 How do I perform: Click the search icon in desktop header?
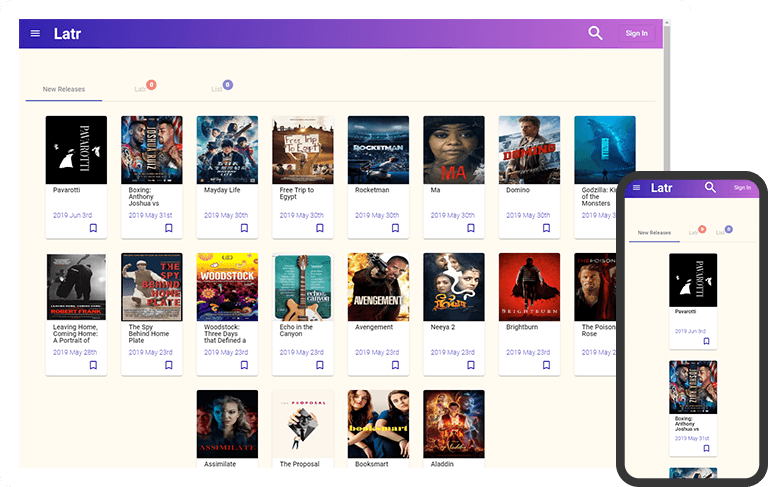595,33
